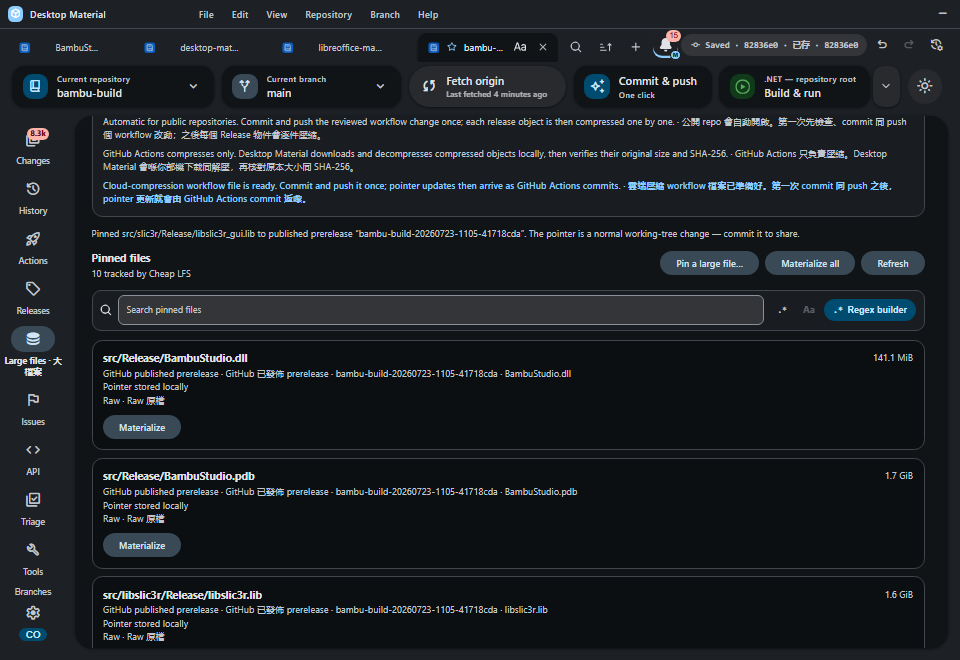This screenshot has height=660, width=960.
Task: Click the star icon on bambu tab
Action: pyautogui.click(x=452, y=47)
